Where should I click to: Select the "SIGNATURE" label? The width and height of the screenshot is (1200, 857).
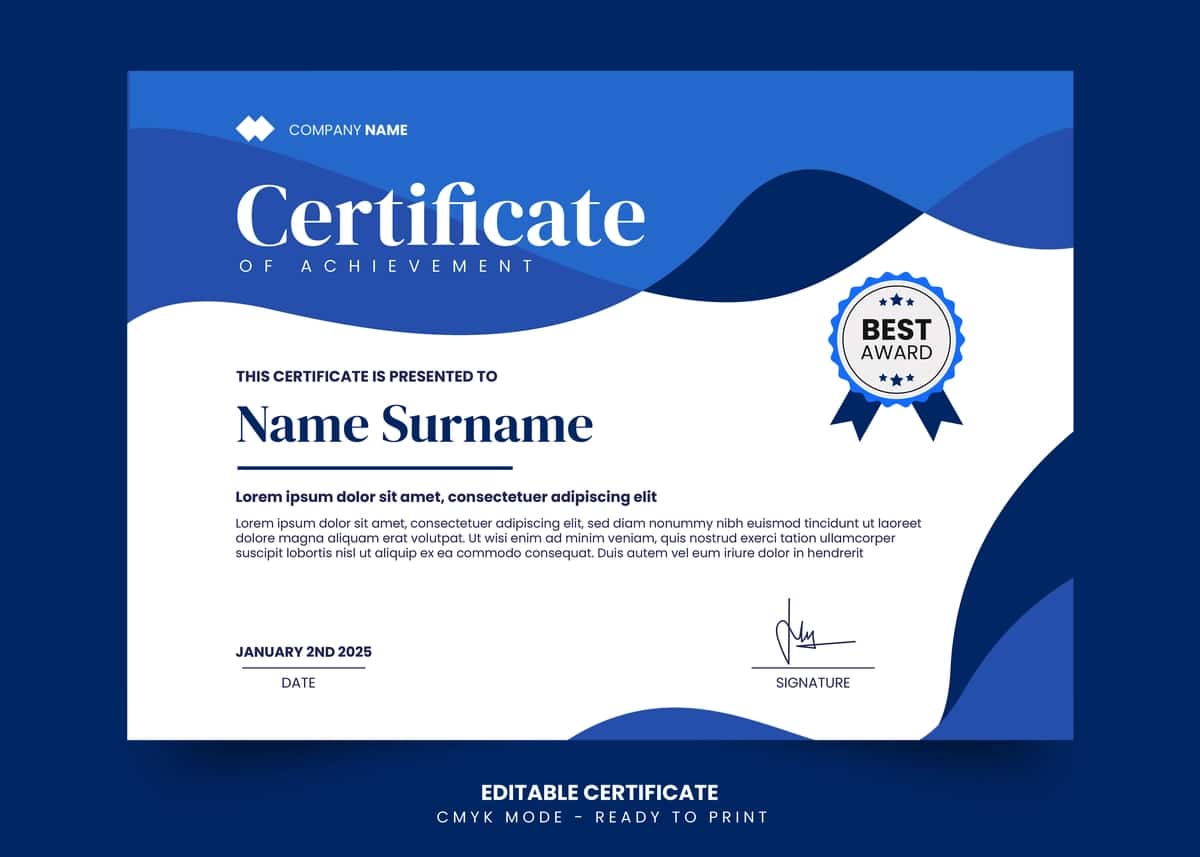coord(813,683)
